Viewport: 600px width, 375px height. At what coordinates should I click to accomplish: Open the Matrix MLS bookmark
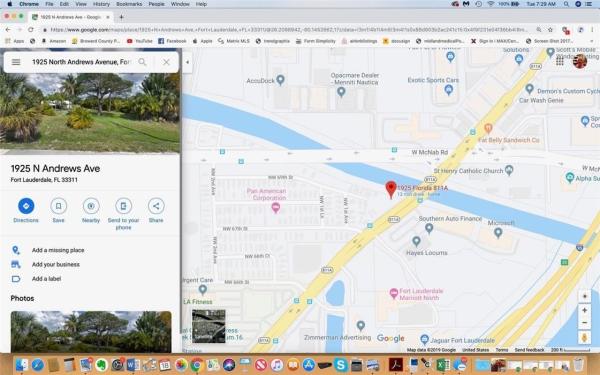pos(234,41)
